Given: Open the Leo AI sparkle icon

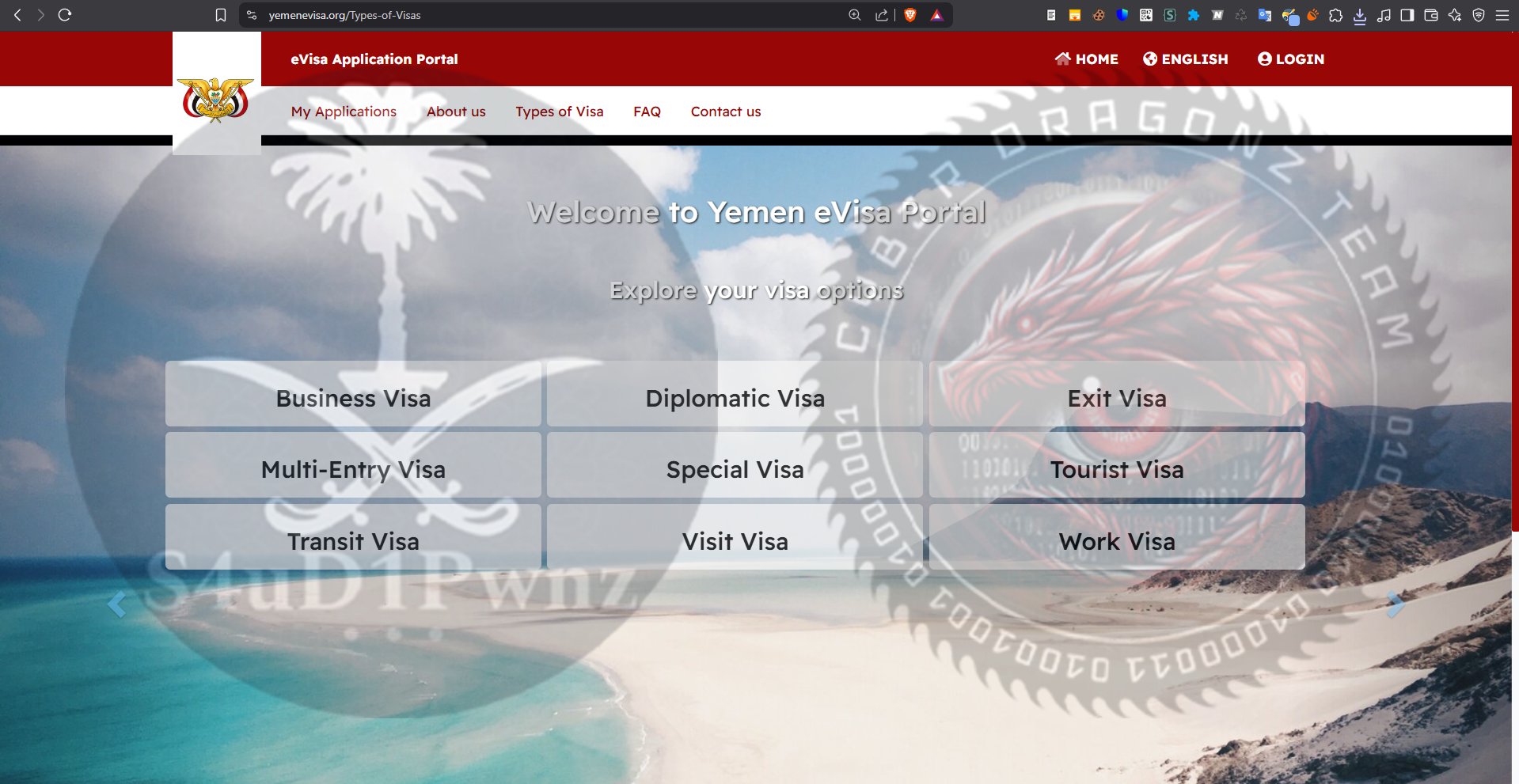Looking at the screenshot, I should [x=1455, y=15].
